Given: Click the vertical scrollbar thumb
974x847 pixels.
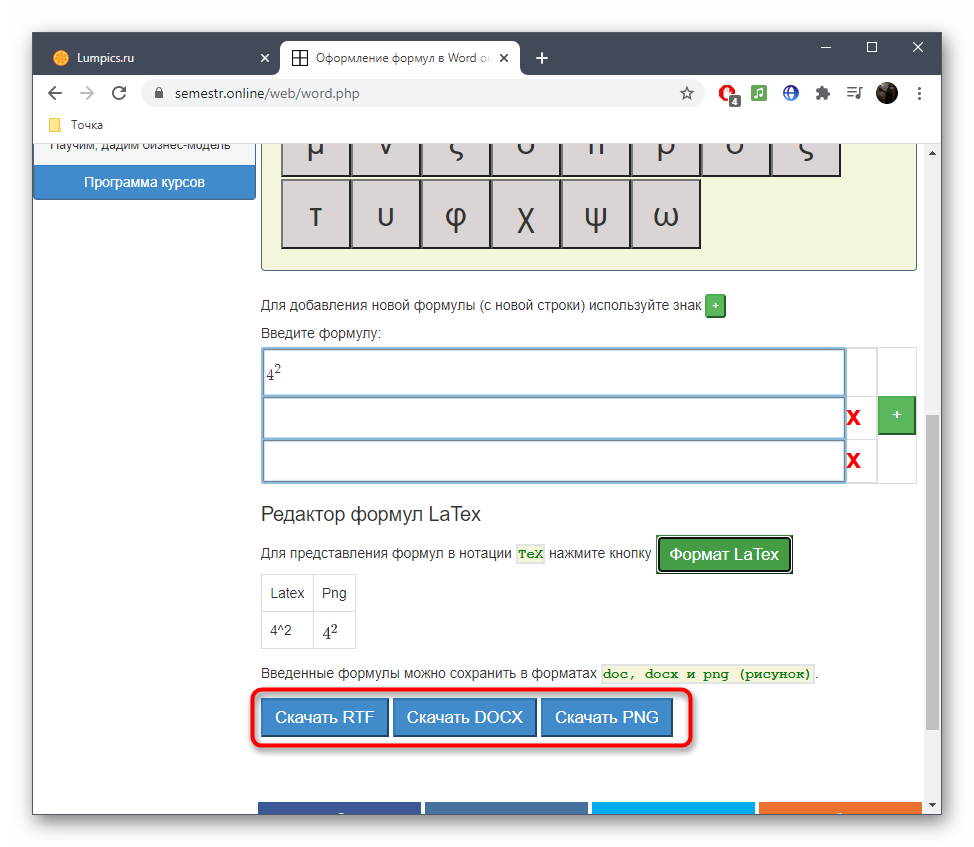Looking at the screenshot, I should pyautogui.click(x=932, y=571).
